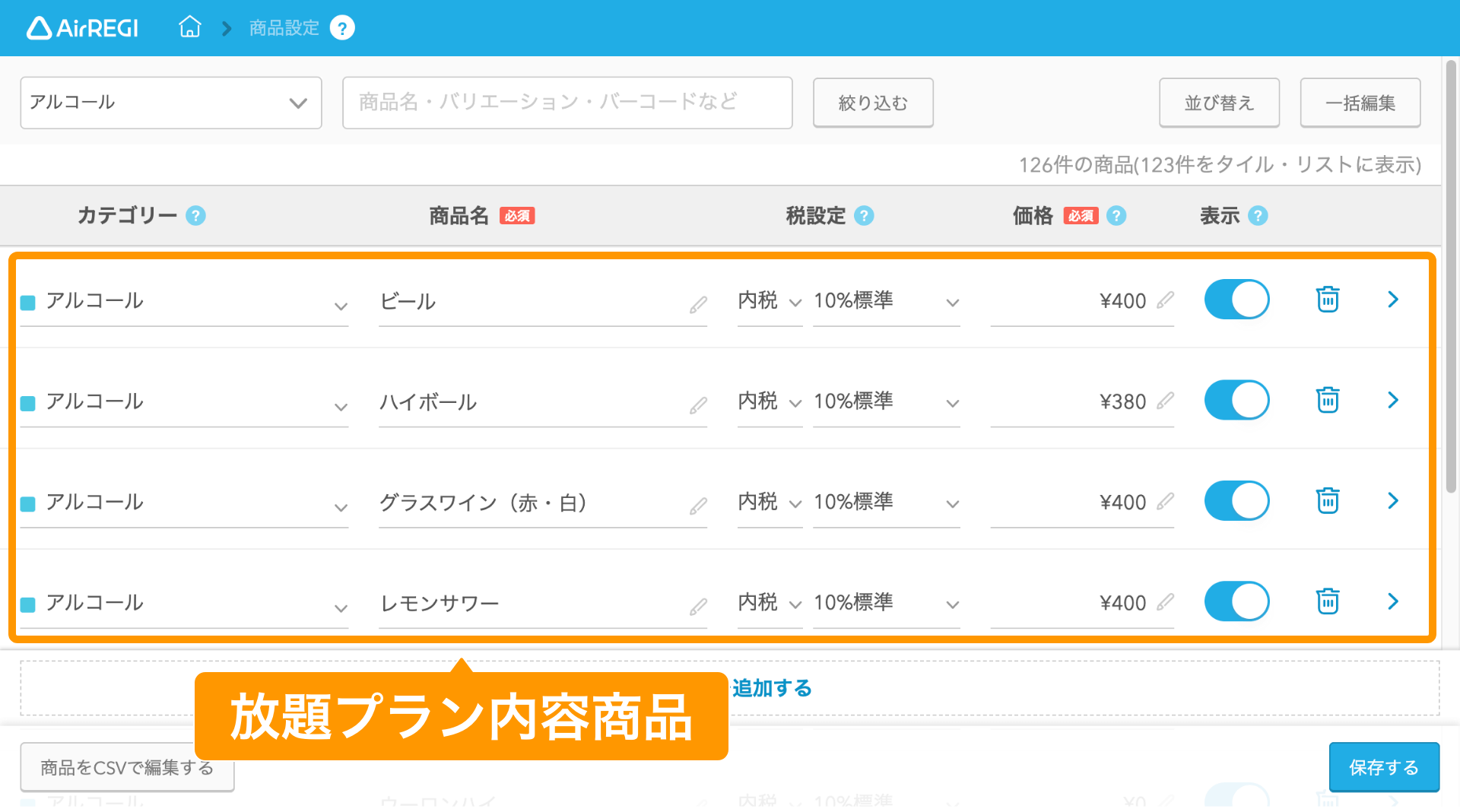The height and width of the screenshot is (812, 1460).
Task: Click the 保存する save button
Action: click(x=1384, y=767)
